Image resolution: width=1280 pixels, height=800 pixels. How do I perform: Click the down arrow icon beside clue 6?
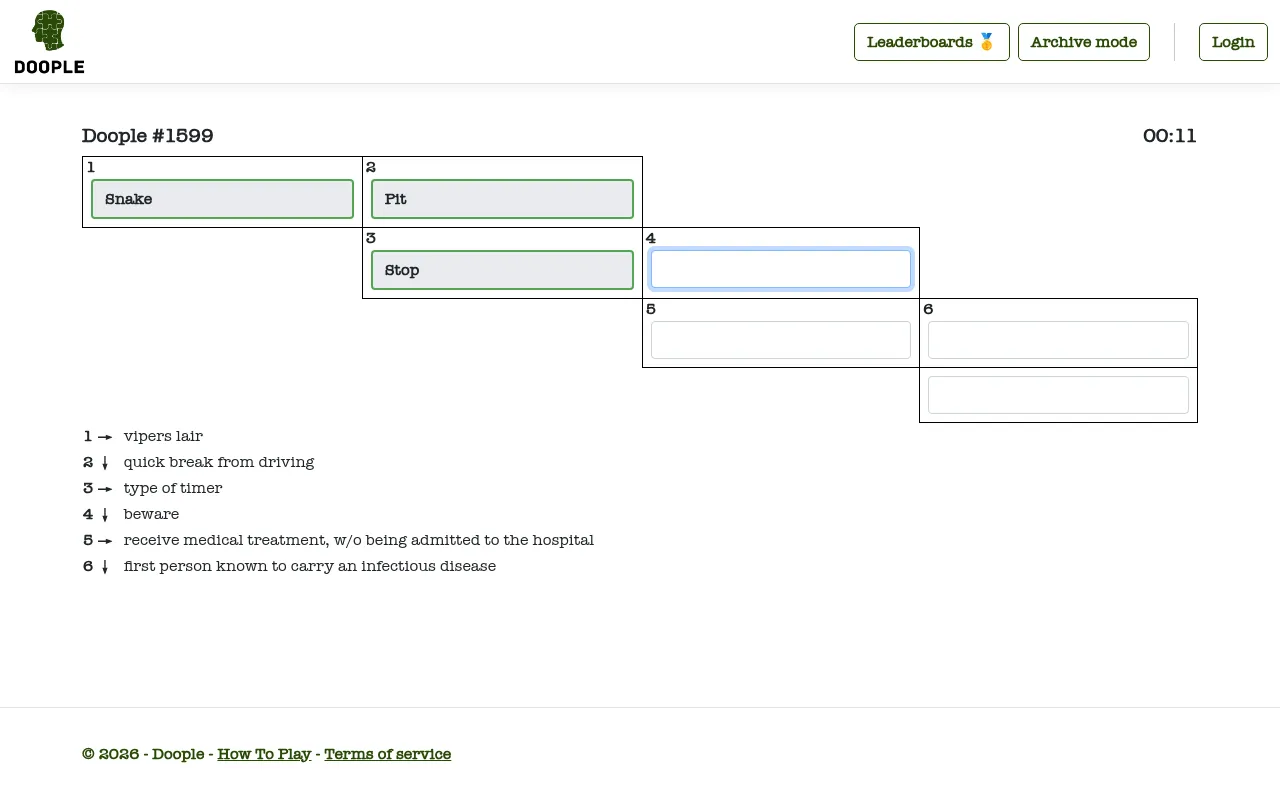[x=105, y=567]
